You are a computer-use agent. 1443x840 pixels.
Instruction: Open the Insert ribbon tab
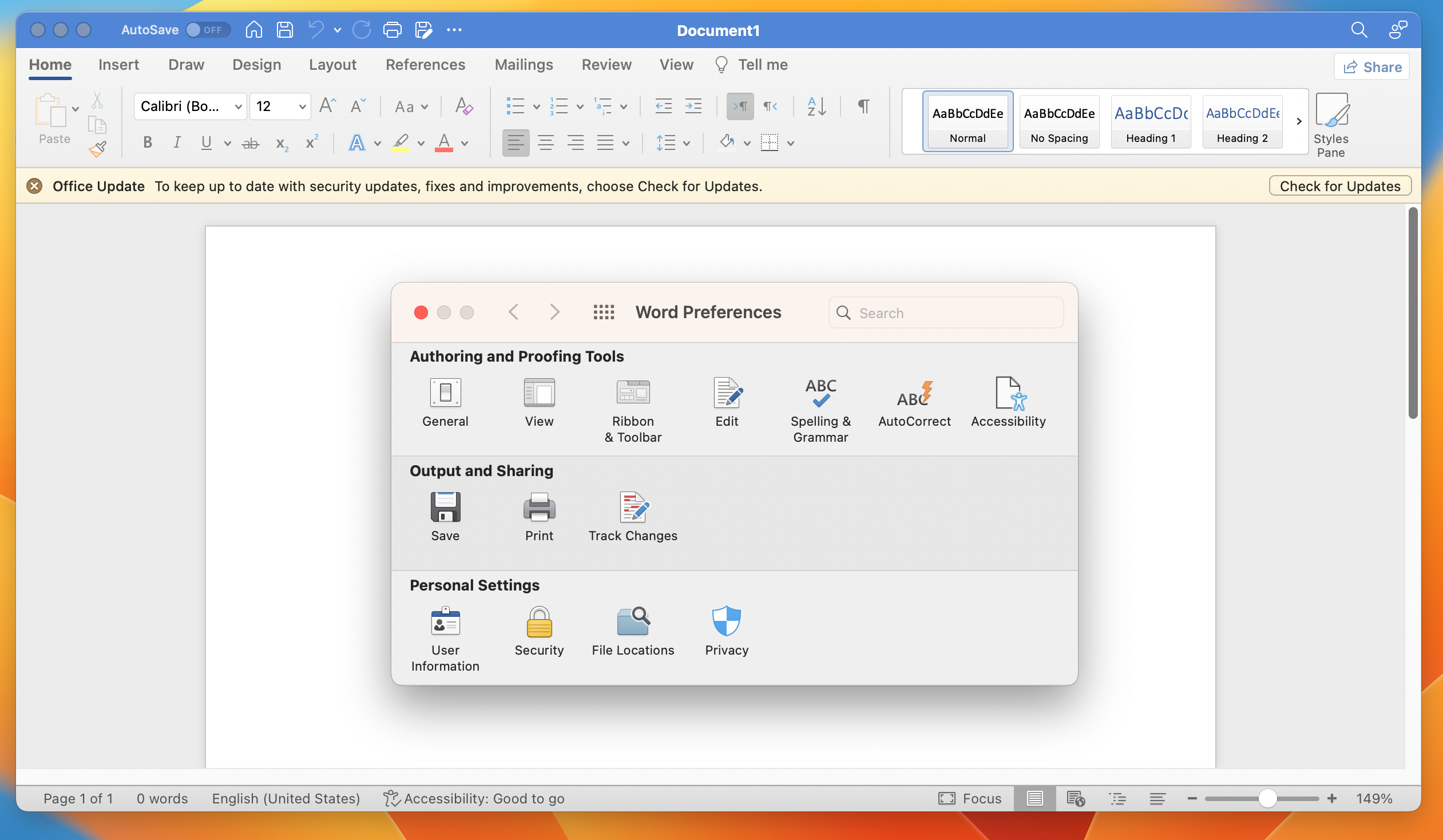[x=118, y=65]
